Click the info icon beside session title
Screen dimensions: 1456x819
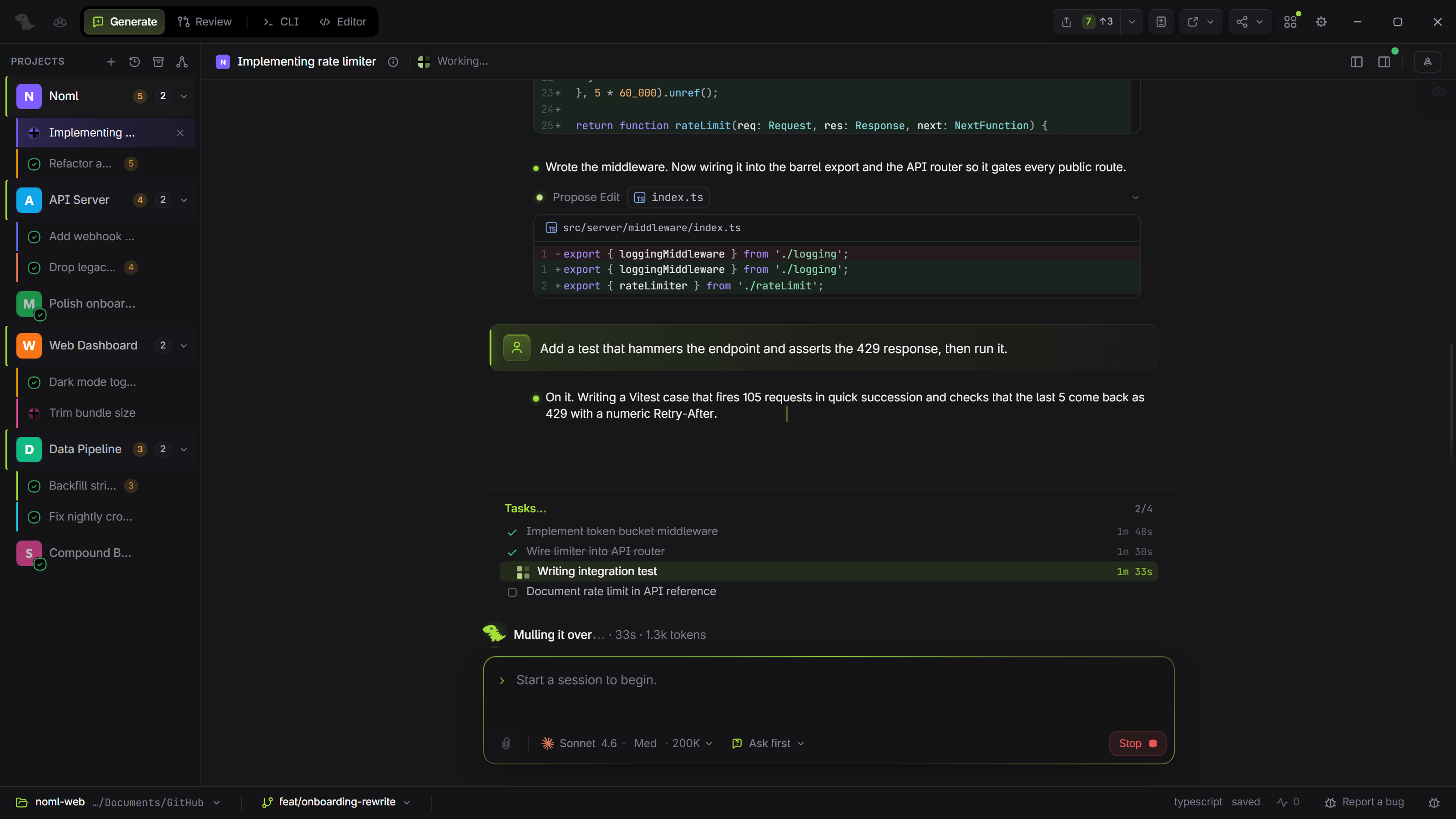393,61
